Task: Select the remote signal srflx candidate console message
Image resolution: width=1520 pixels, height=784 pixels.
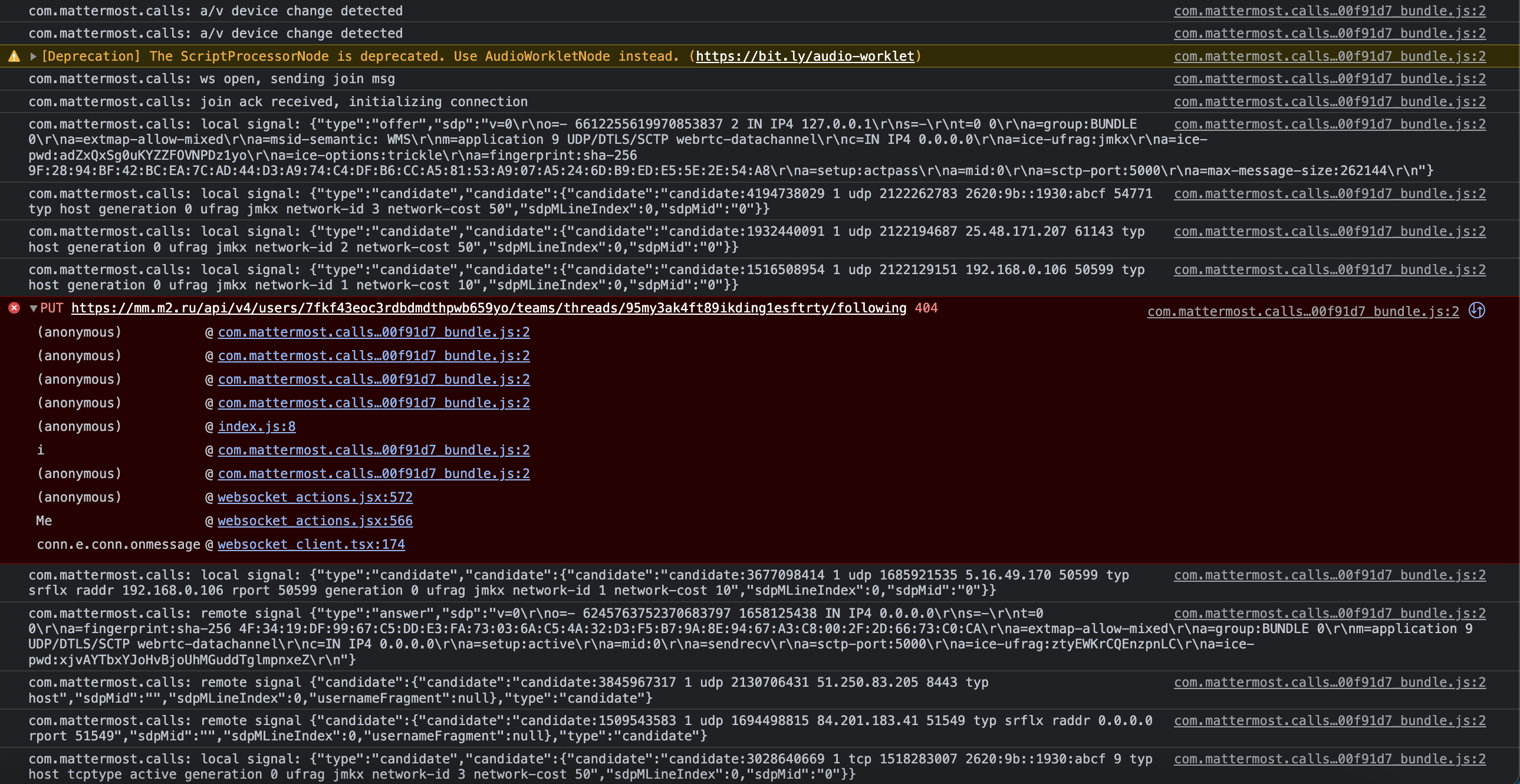Action: (590, 727)
